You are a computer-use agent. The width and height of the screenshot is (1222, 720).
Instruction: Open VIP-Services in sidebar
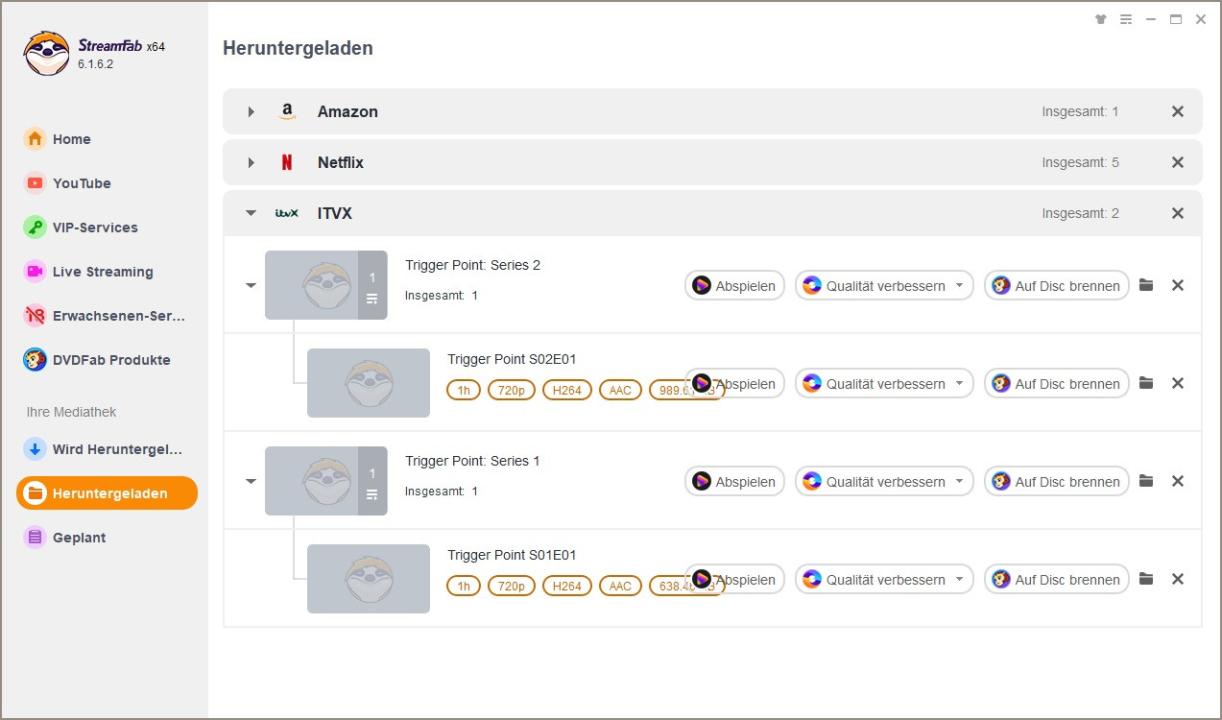[94, 227]
